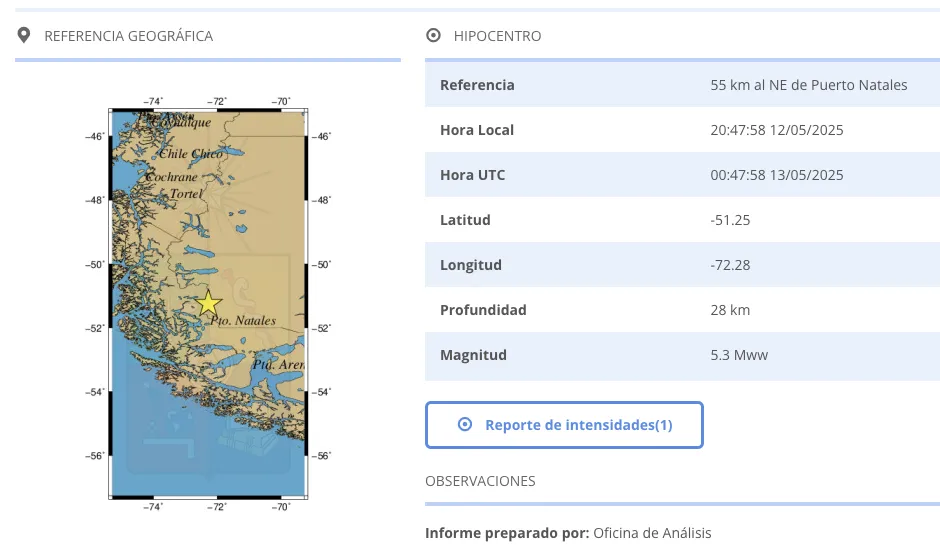This screenshot has height=556, width=940.
Task: Click the location pin icon beside Referencia Geográfica
Action: click(24, 36)
